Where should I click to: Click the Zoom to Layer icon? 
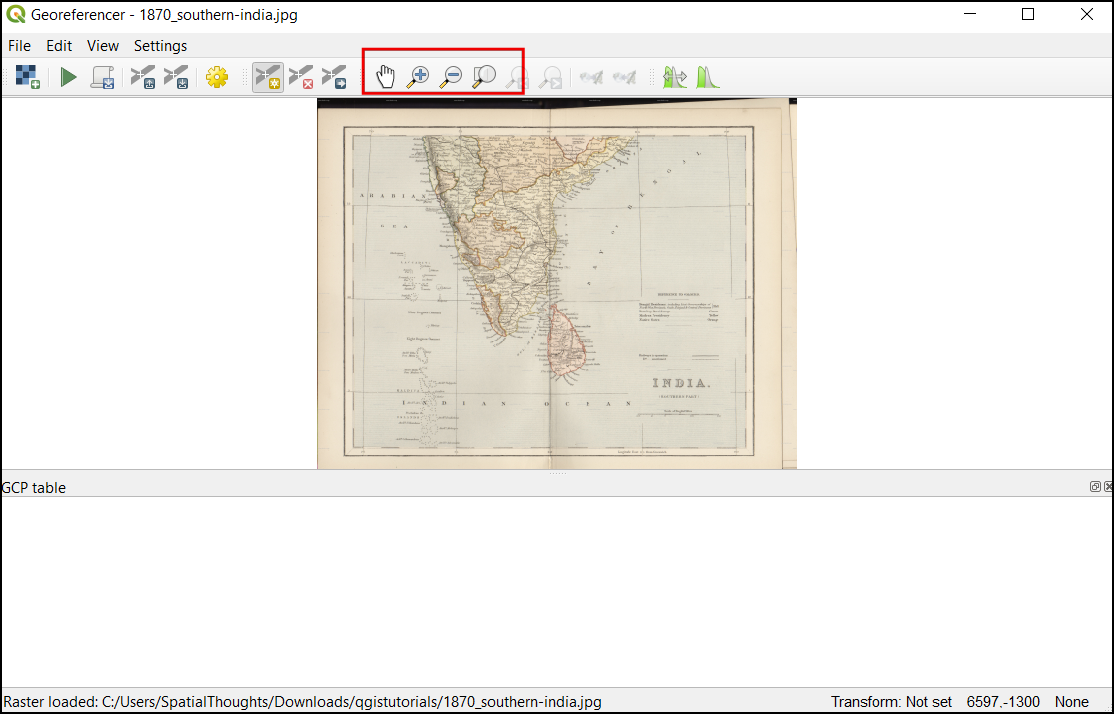click(484, 76)
